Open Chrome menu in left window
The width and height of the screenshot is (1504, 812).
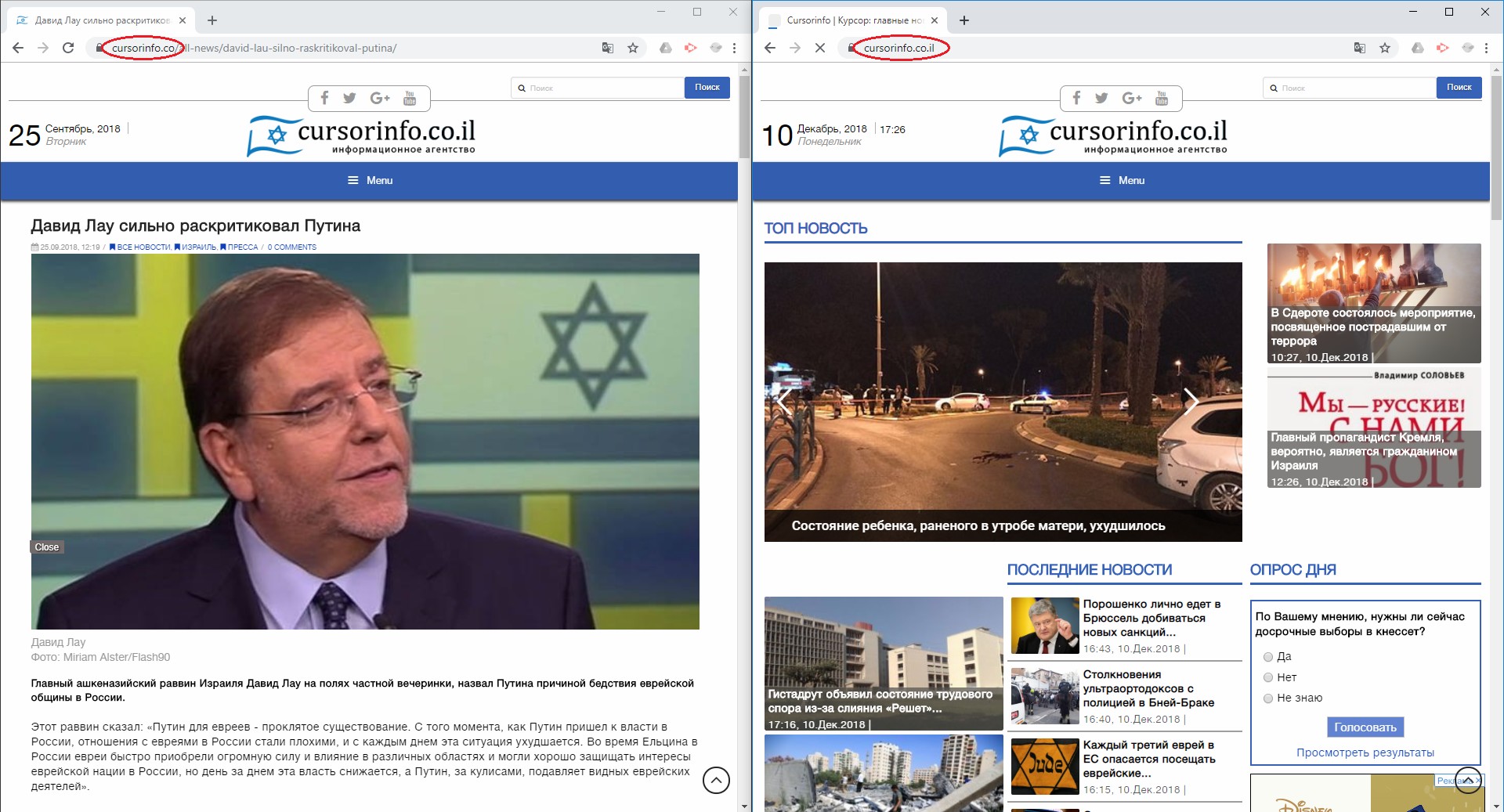tap(734, 48)
